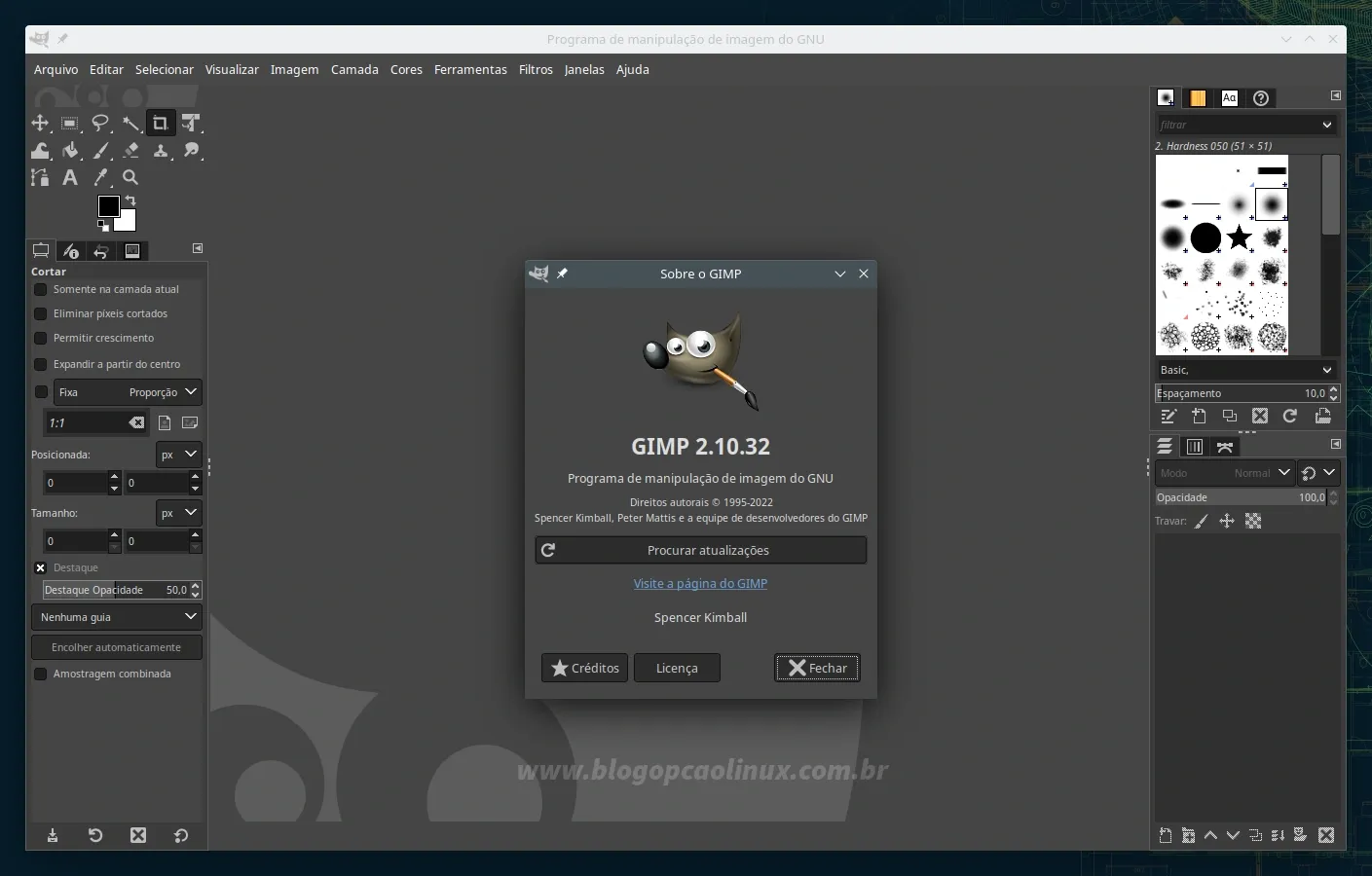Image resolution: width=1372 pixels, height=876 pixels.
Task: Select the Text tool
Action: 70,177
